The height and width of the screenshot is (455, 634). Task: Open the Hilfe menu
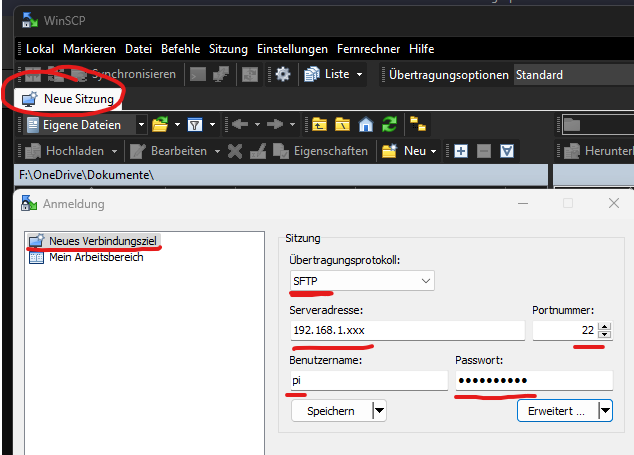click(x=421, y=49)
